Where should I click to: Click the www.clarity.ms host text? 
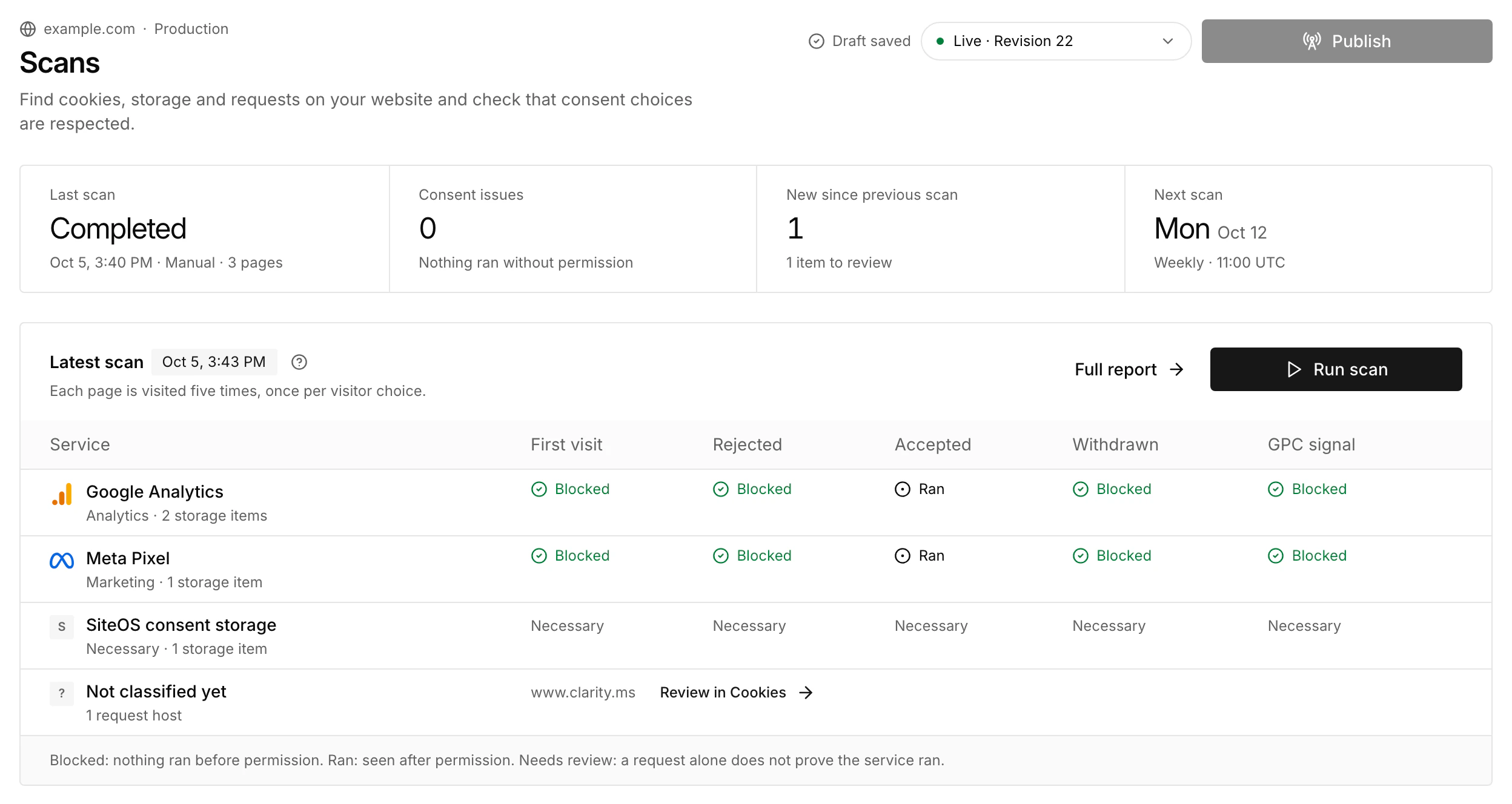(x=583, y=693)
